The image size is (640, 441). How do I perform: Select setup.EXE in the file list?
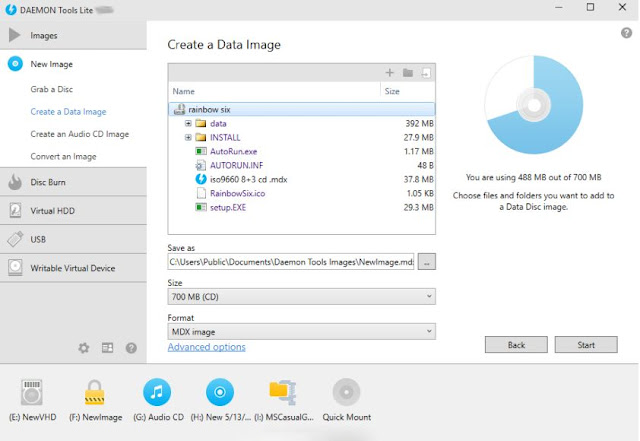(x=230, y=207)
